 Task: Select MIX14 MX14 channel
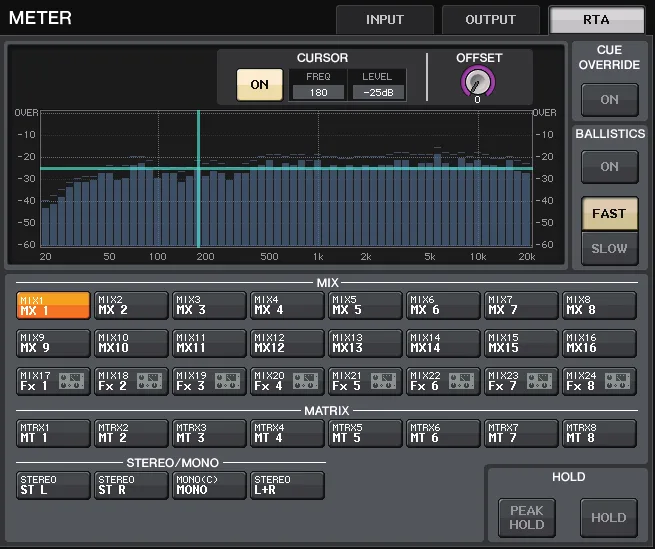(443, 343)
